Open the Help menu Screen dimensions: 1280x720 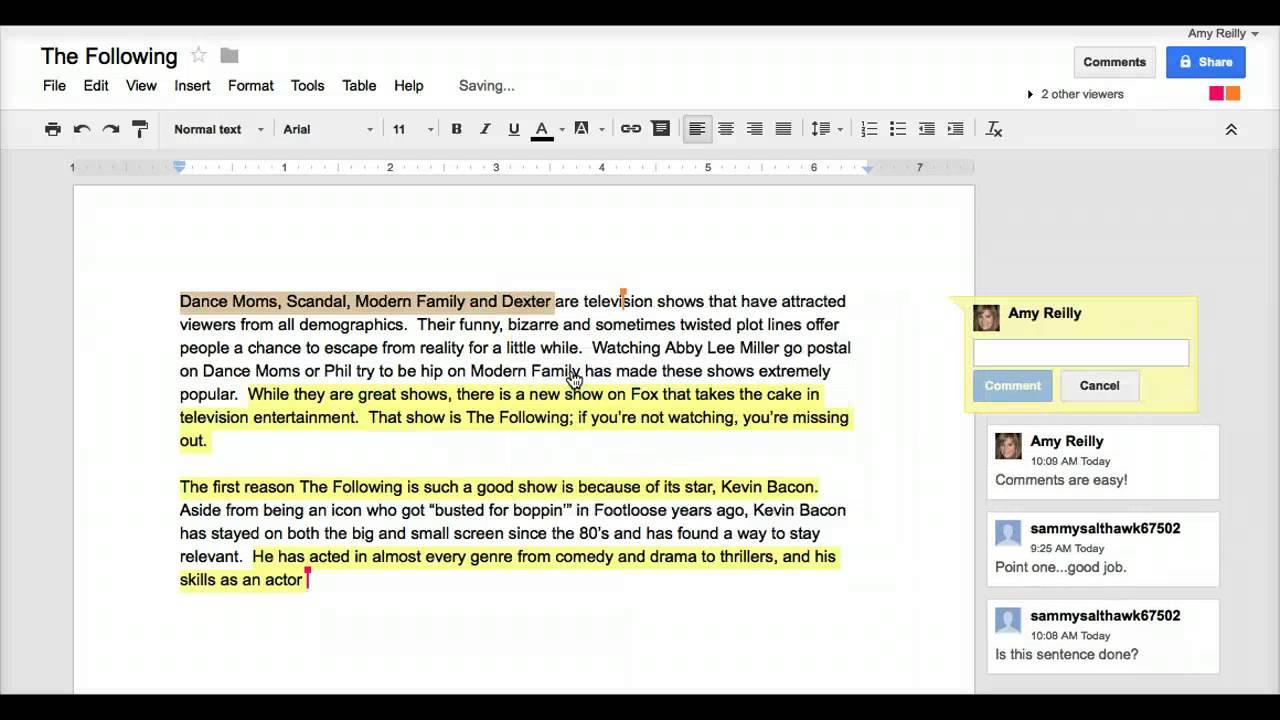(x=408, y=86)
